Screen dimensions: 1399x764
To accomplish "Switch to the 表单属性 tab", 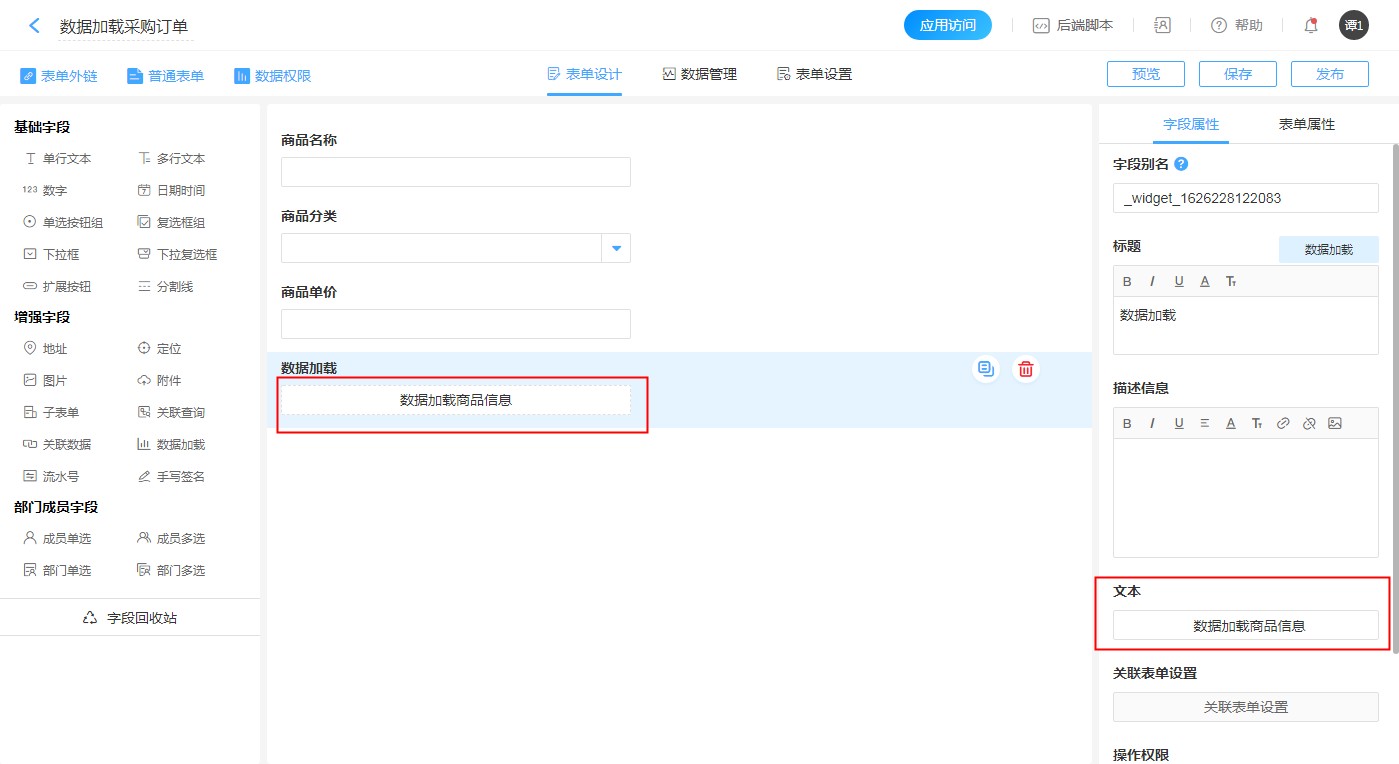I will pos(1306,124).
